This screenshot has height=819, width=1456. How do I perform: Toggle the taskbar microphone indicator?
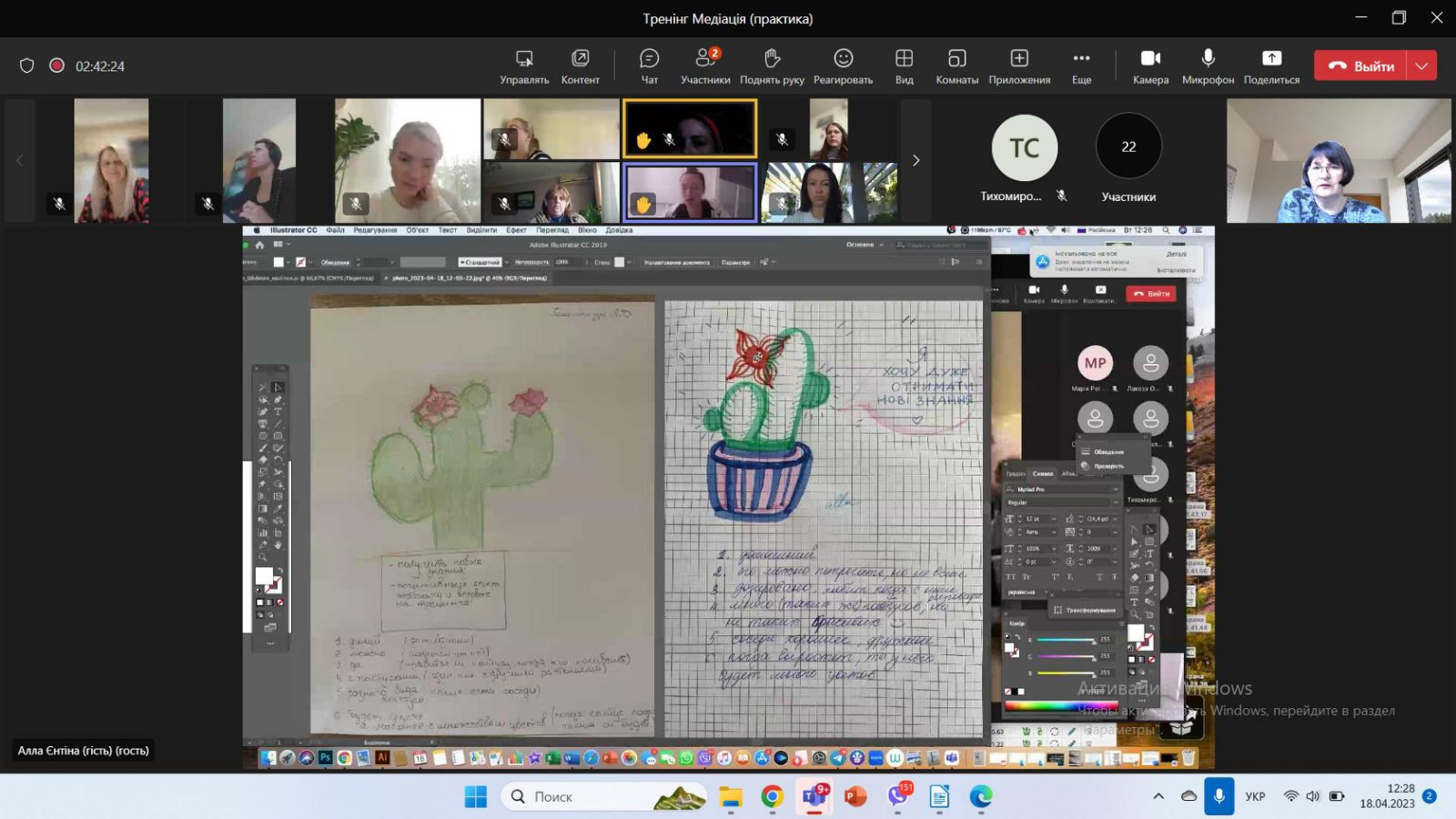click(1218, 796)
